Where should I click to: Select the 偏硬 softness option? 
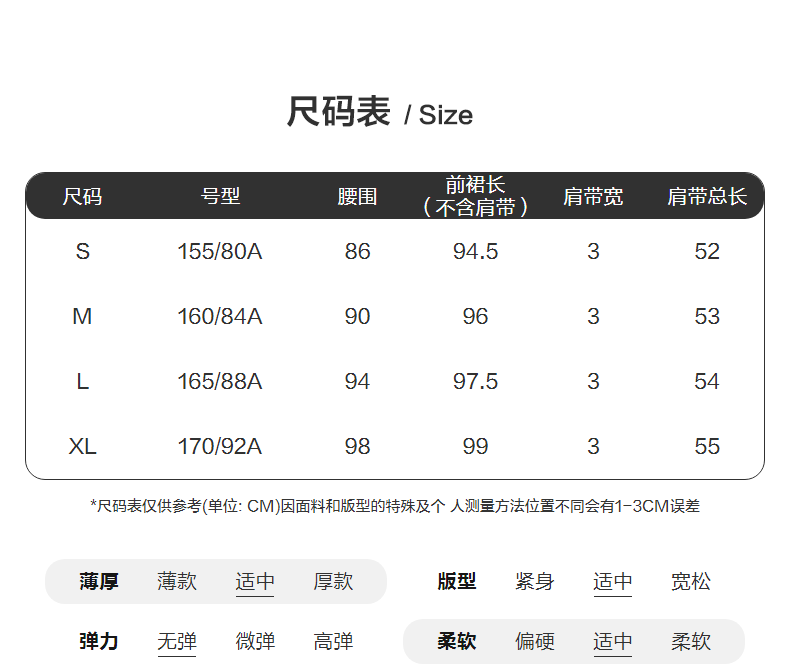(535, 642)
